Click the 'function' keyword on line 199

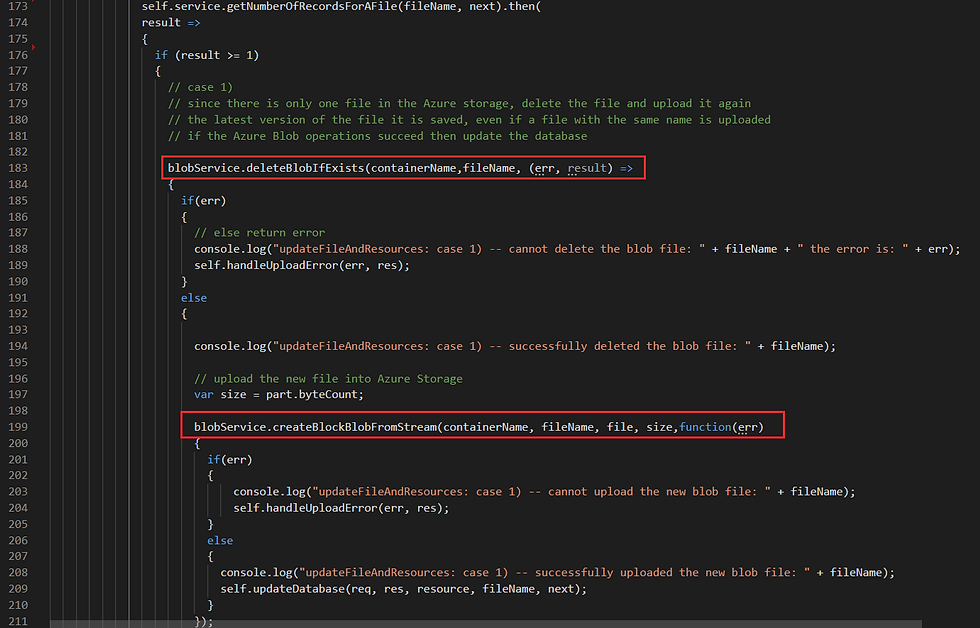(x=705, y=427)
